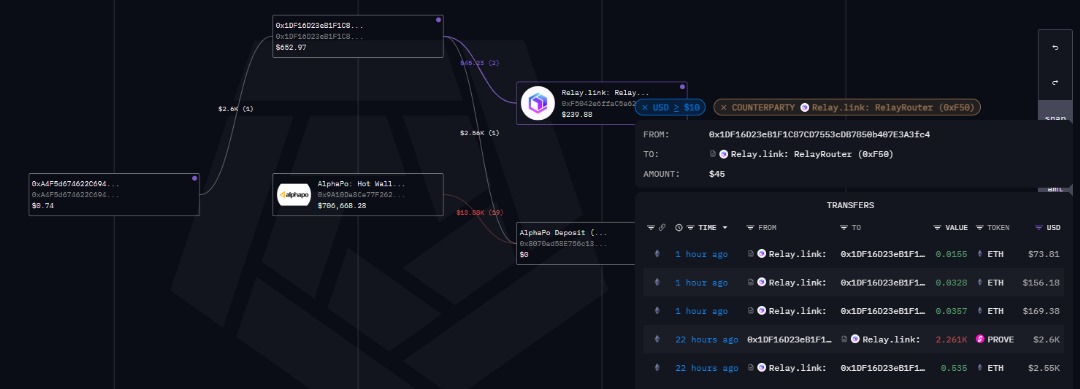The height and width of the screenshot is (389, 1080).
Task: Click the value 0.0328 in transfers table
Action: 951,282
